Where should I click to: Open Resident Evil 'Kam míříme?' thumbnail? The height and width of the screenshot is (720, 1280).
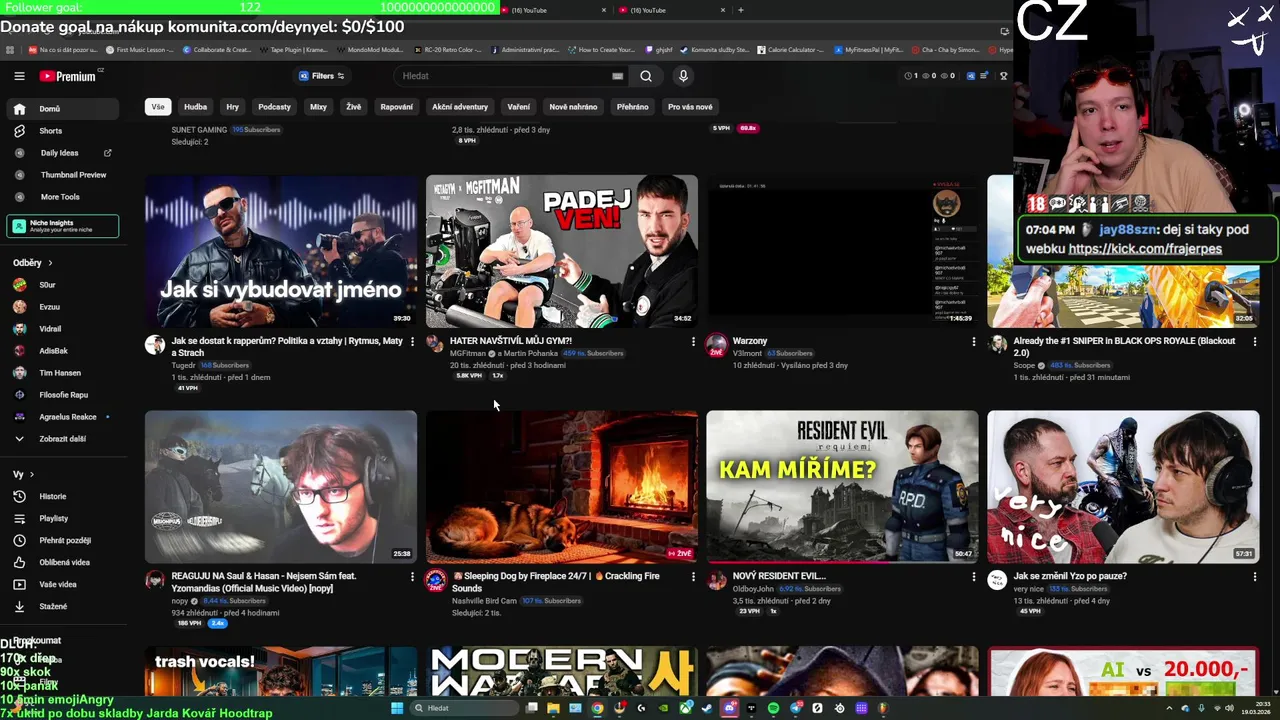click(842, 487)
